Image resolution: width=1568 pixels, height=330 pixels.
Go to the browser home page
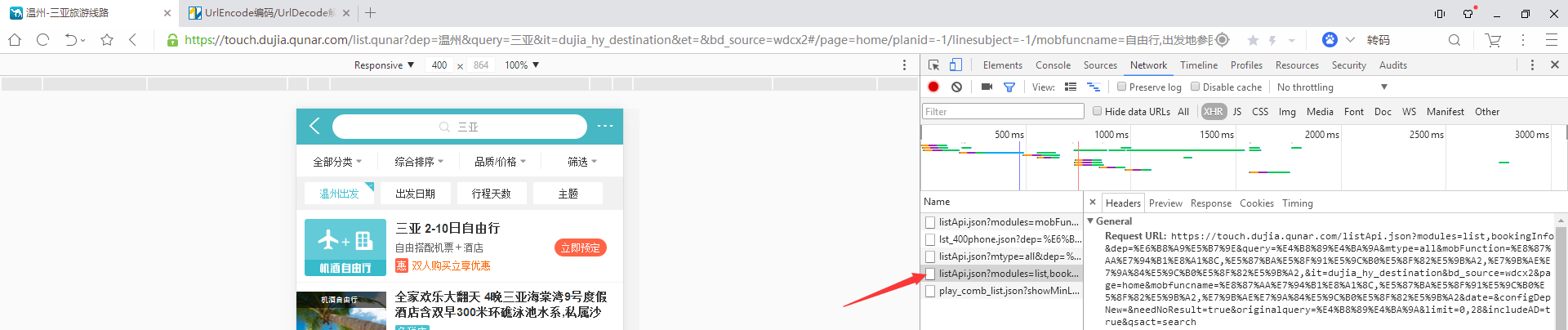pos(15,40)
